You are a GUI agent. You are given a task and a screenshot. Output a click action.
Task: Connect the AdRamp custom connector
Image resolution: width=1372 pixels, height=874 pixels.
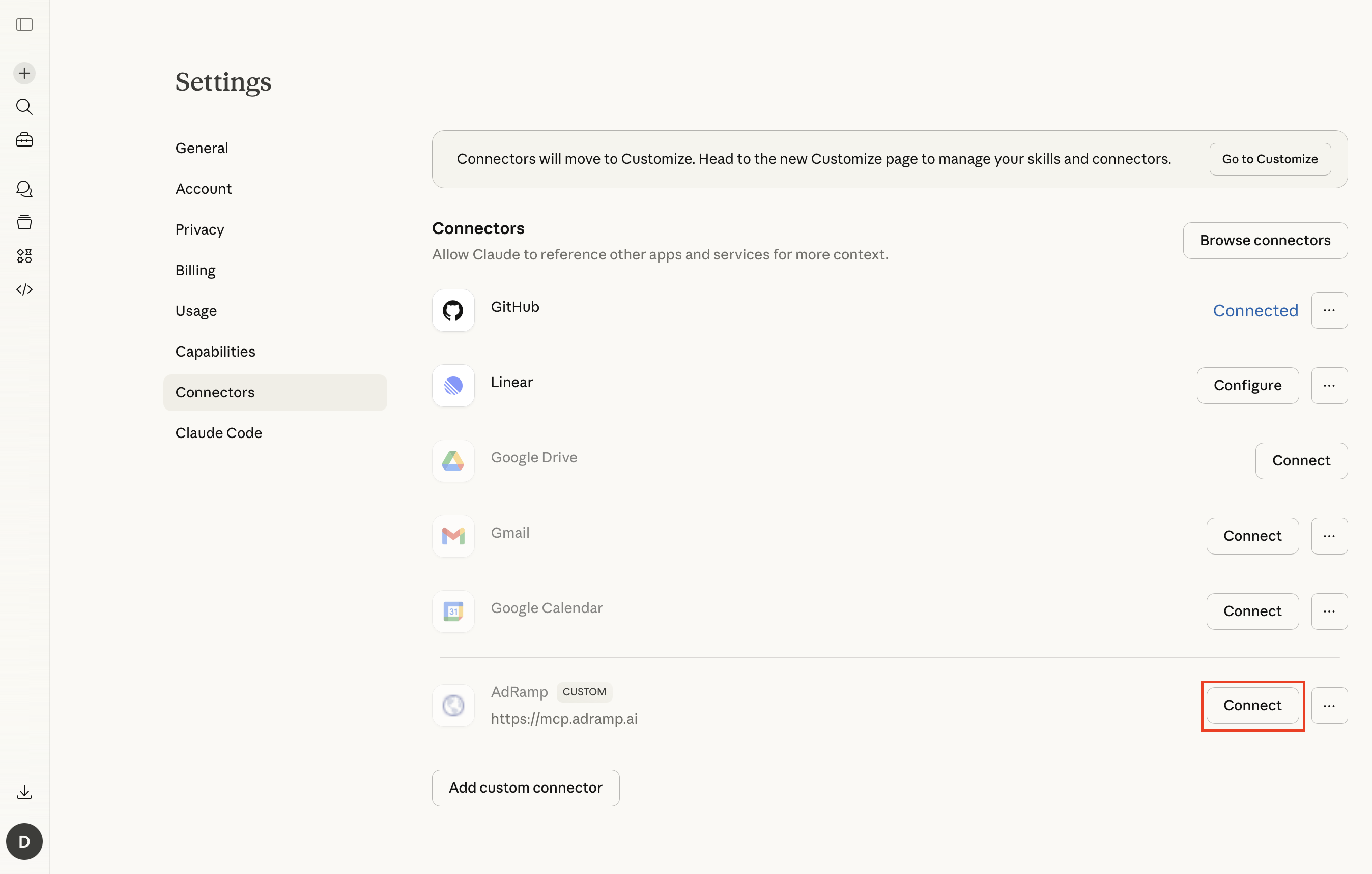tap(1252, 705)
